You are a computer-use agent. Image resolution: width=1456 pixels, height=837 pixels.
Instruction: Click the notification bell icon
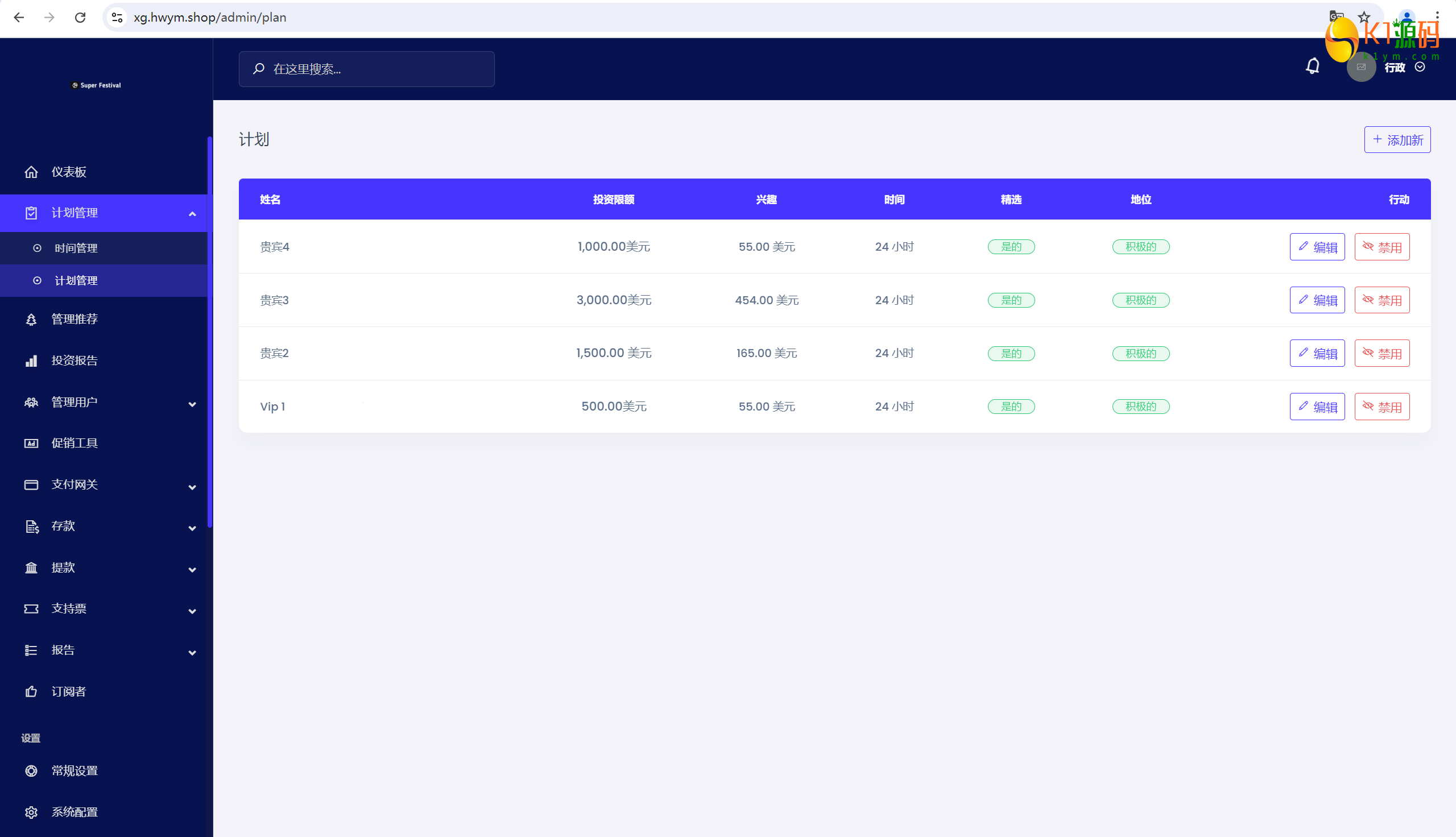click(x=1312, y=67)
